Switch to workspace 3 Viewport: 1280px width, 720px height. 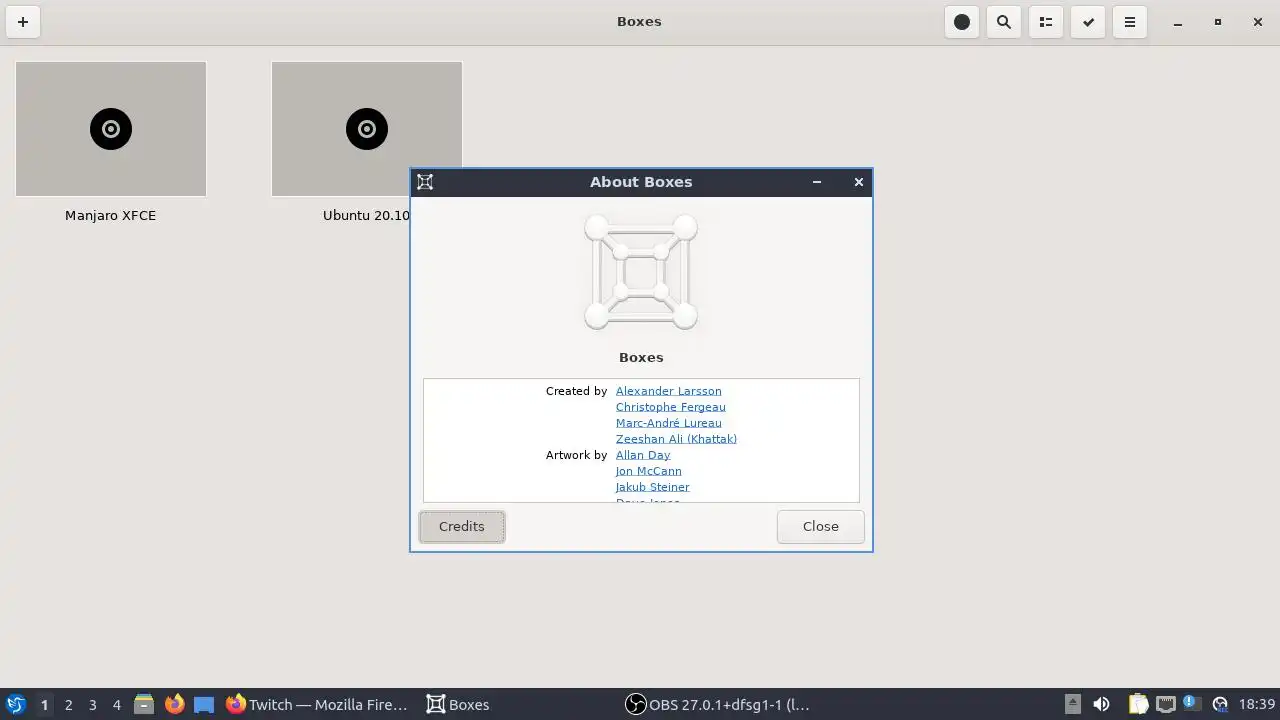(x=92, y=705)
